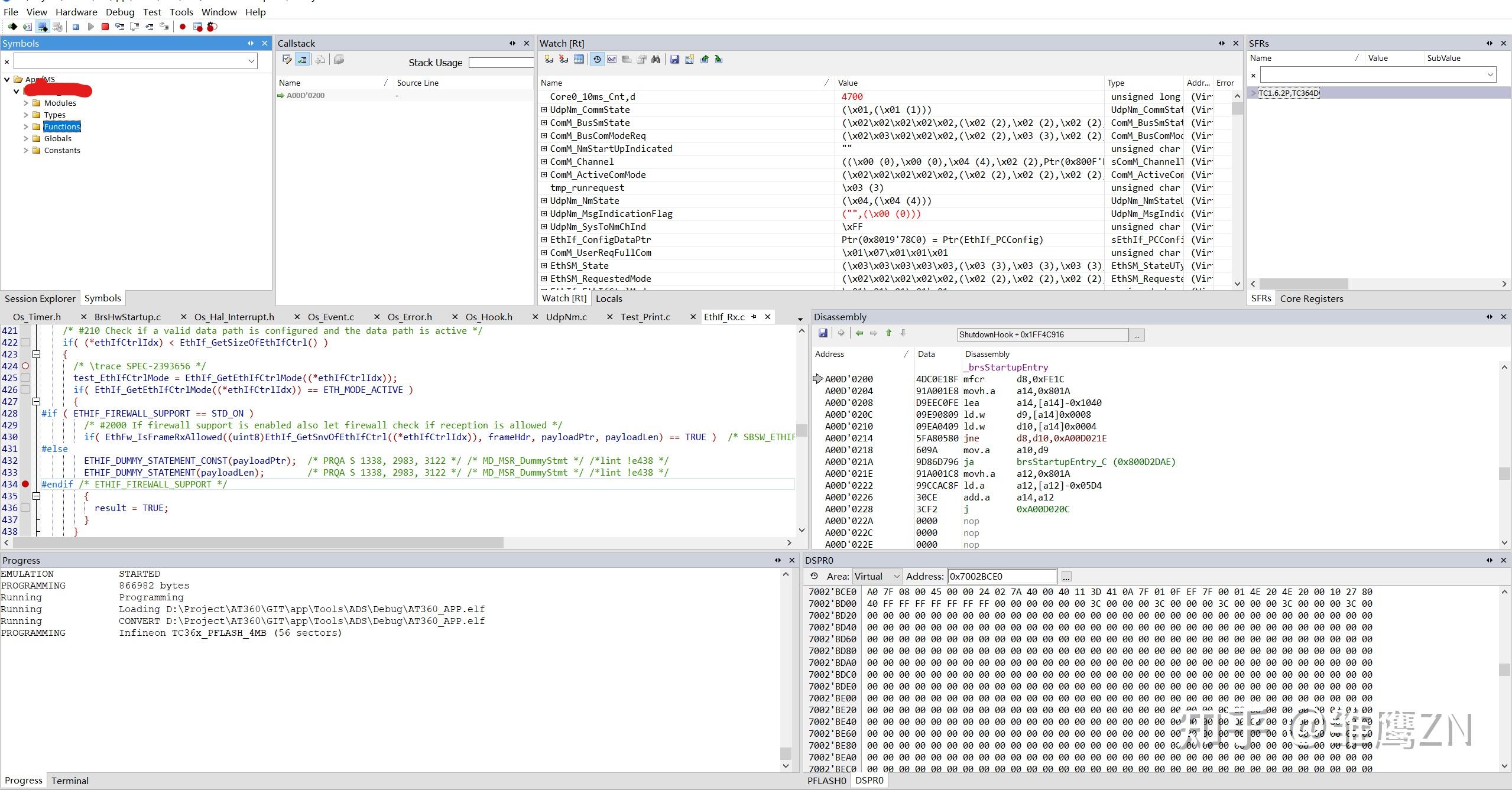Toggle breakpoint marker on source line 434
The image size is (1512, 790).
click(25, 484)
